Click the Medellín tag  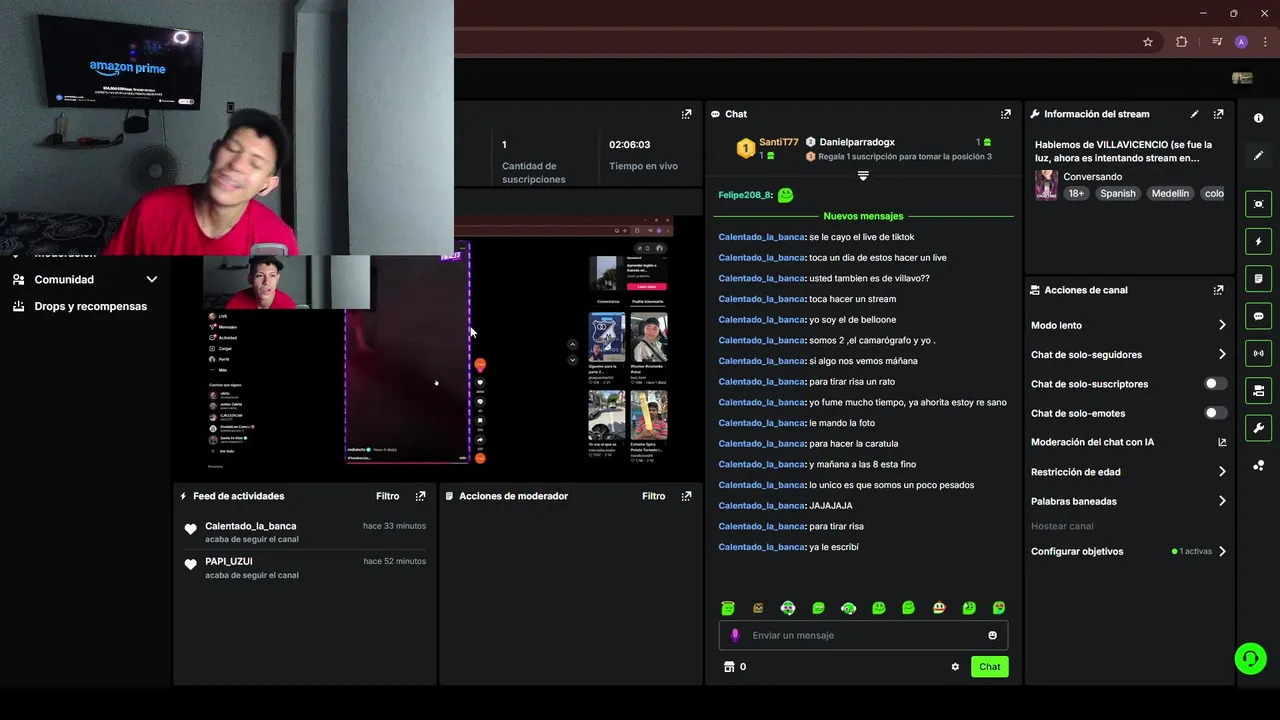click(1170, 194)
